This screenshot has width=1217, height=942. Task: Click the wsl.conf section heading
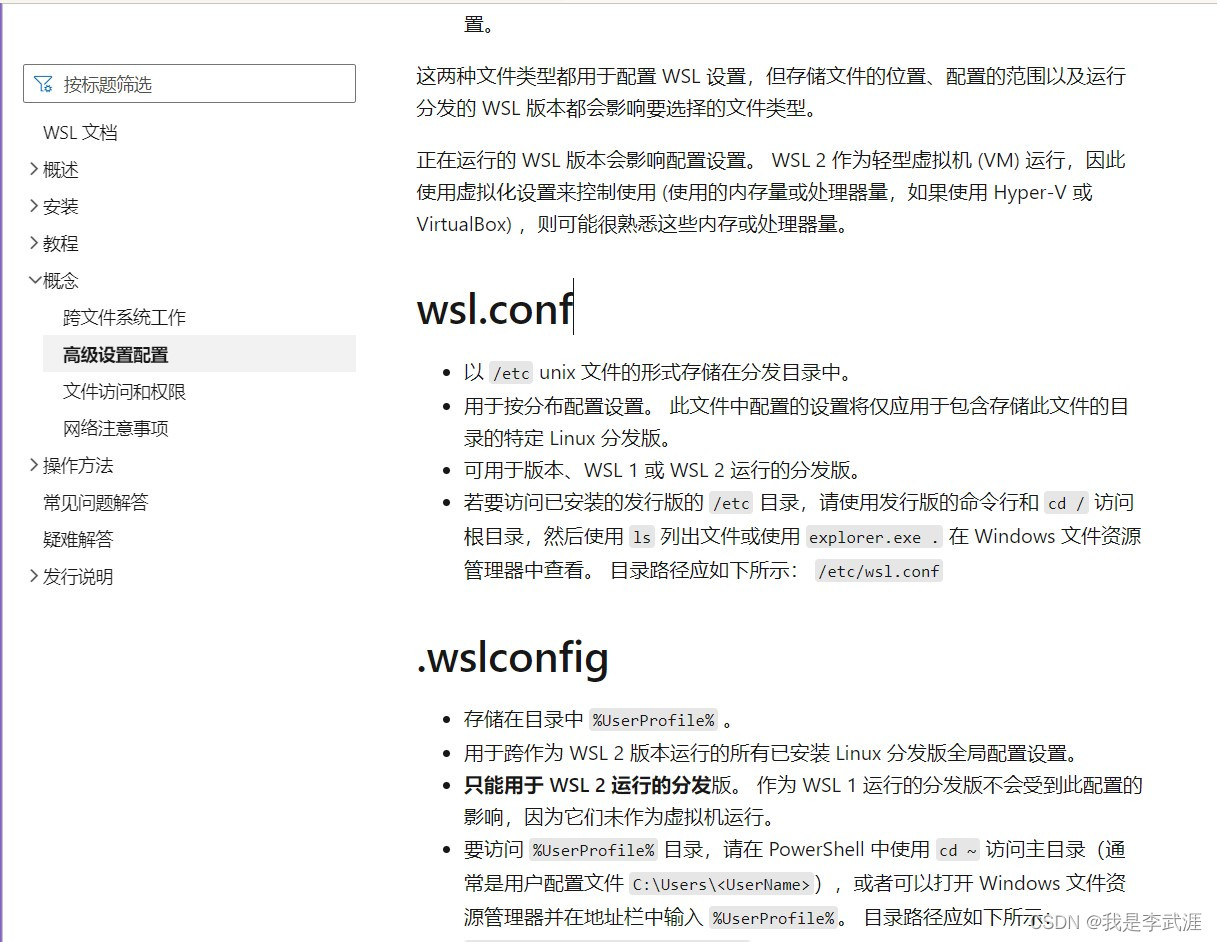pos(494,310)
